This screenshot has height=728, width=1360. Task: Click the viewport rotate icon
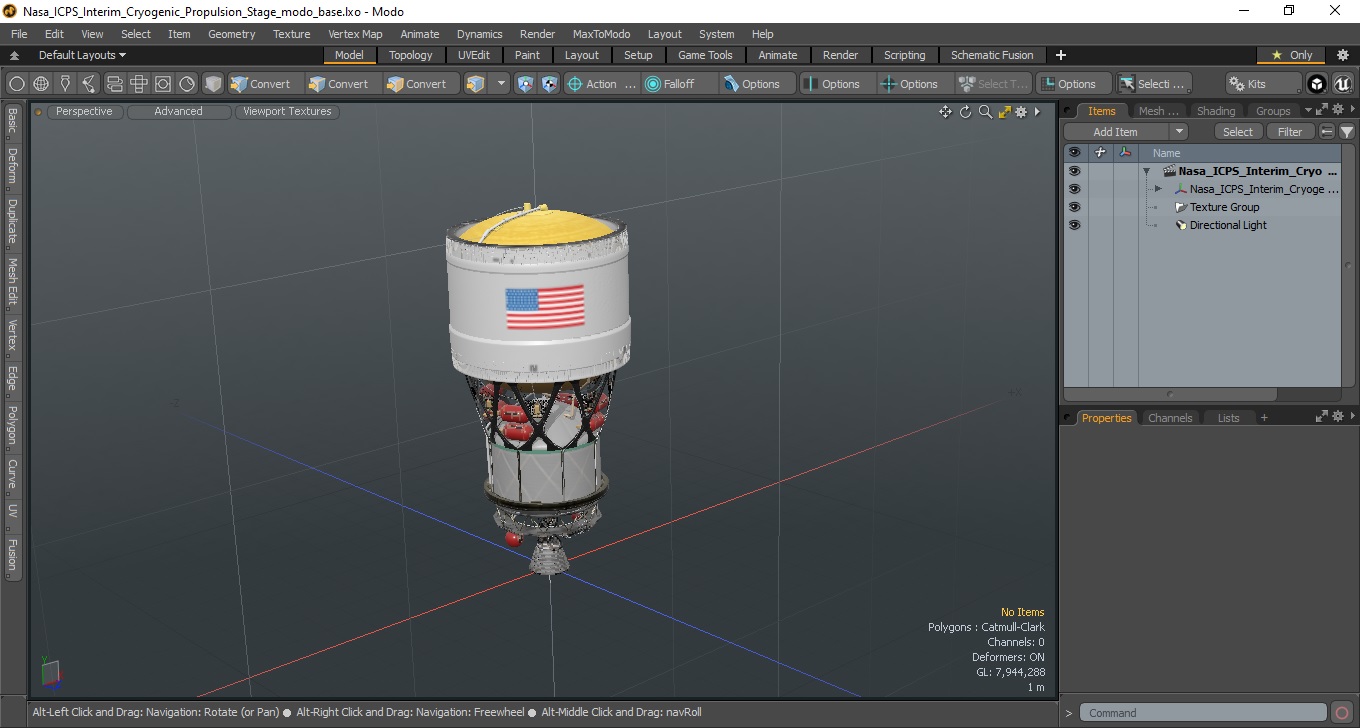point(966,112)
